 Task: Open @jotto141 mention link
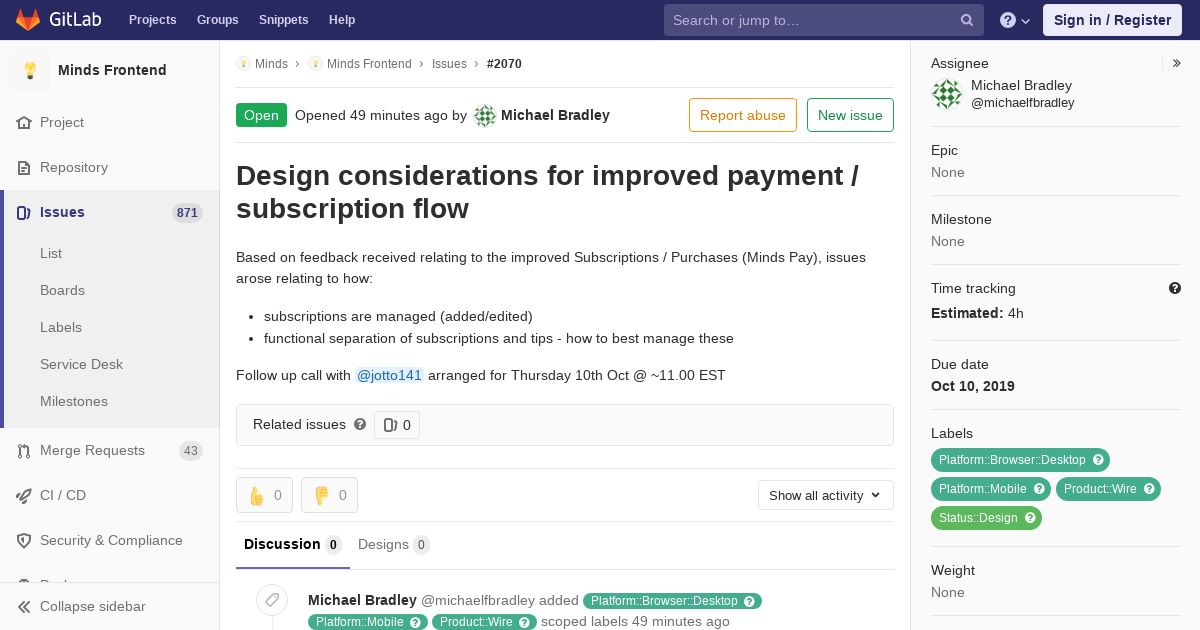[390, 375]
